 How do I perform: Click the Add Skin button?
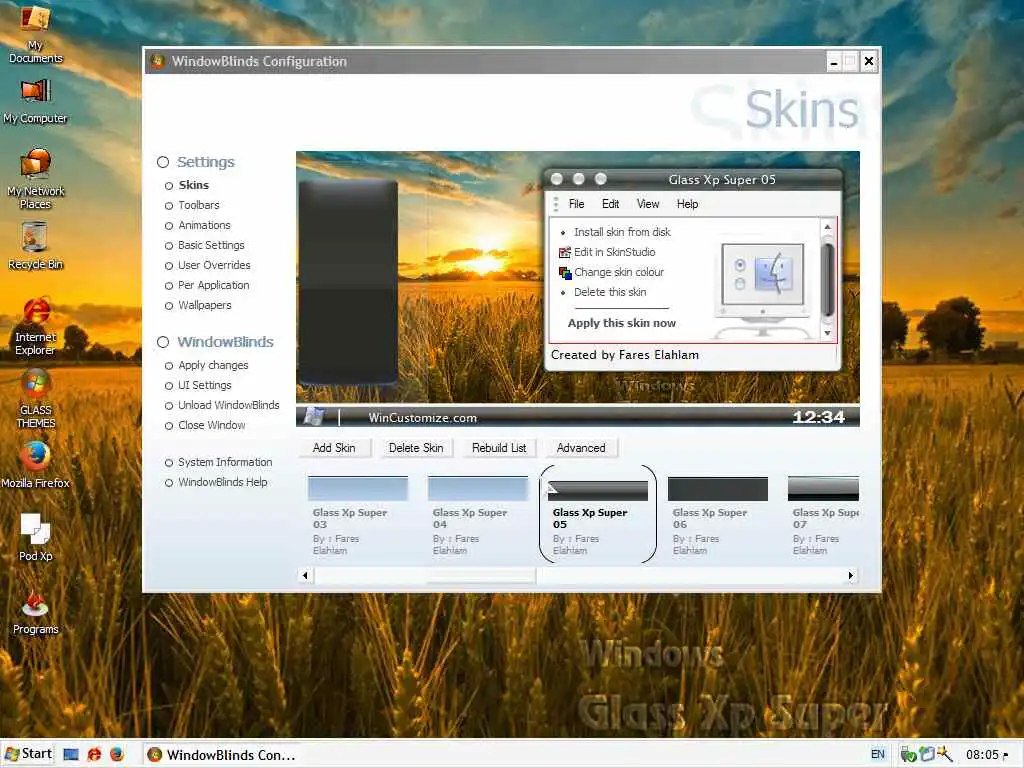coord(334,448)
